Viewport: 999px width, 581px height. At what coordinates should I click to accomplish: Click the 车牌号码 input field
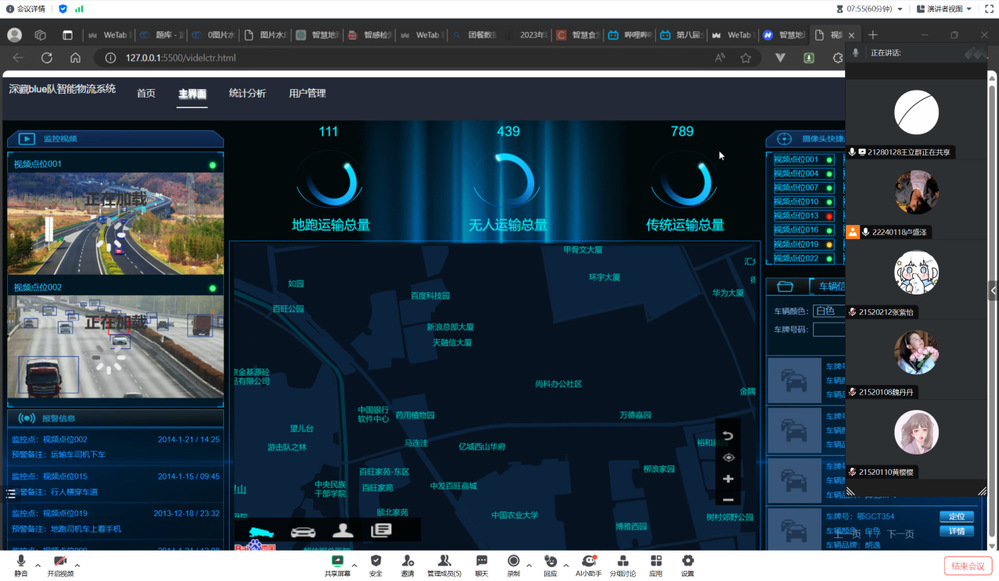[828, 329]
